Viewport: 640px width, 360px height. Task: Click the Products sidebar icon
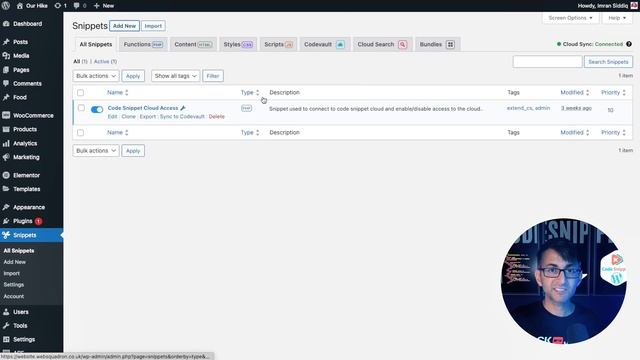click(x=6, y=129)
